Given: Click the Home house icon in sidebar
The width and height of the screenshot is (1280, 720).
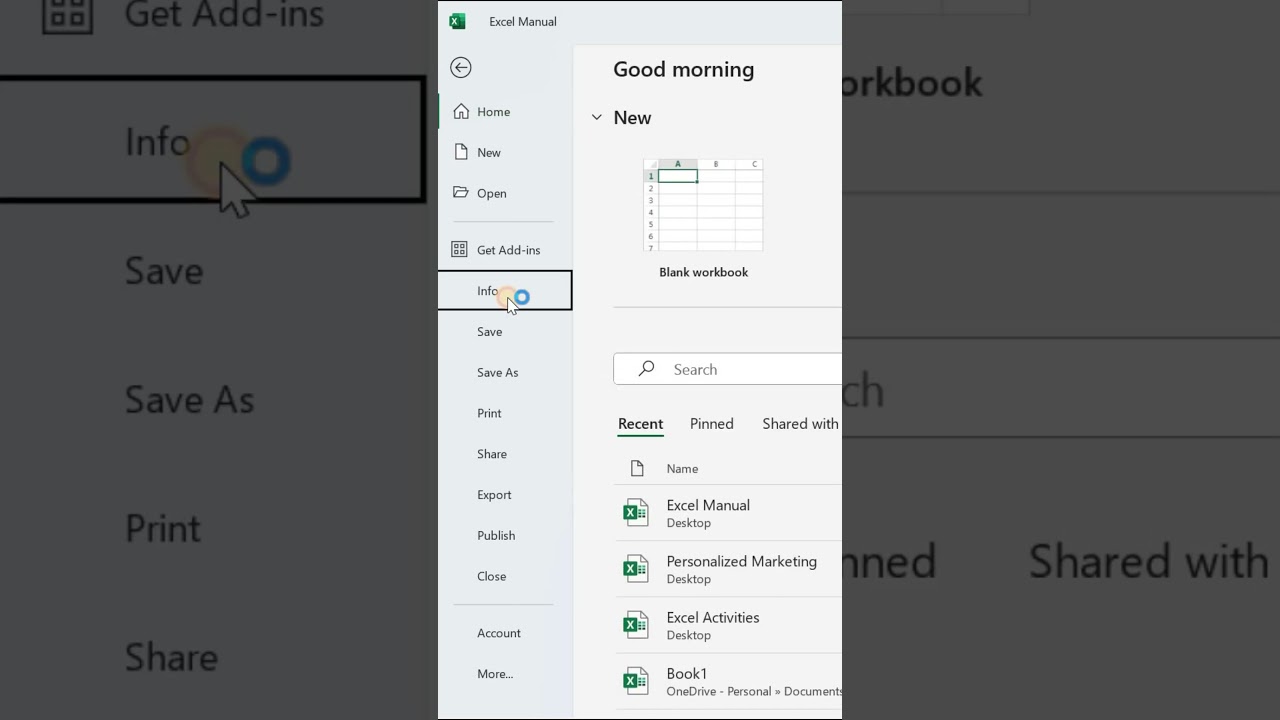Looking at the screenshot, I should click(x=460, y=111).
